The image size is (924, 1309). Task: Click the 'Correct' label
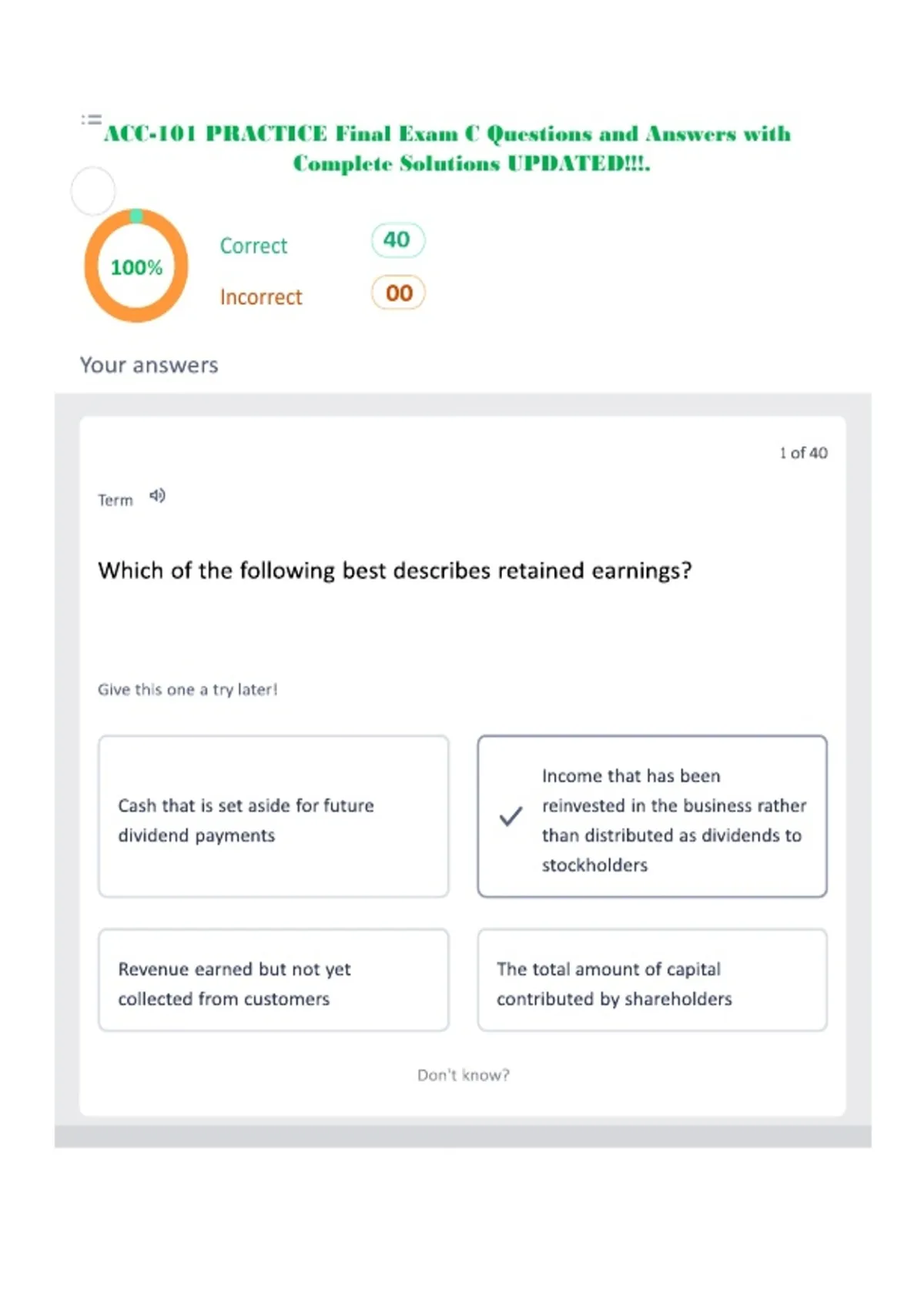(253, 246)
